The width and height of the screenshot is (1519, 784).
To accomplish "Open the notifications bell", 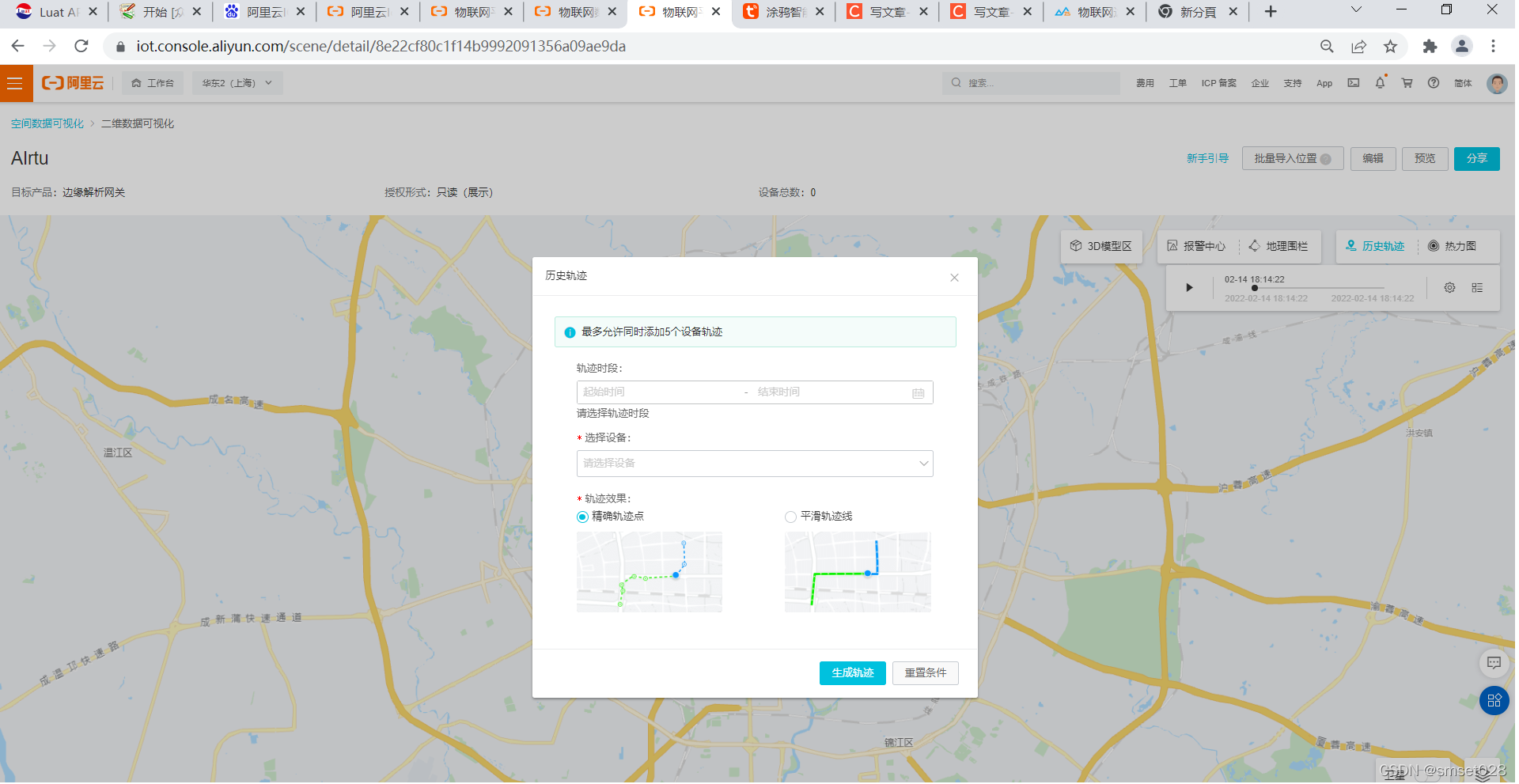I will click(x=1381, y=83).
